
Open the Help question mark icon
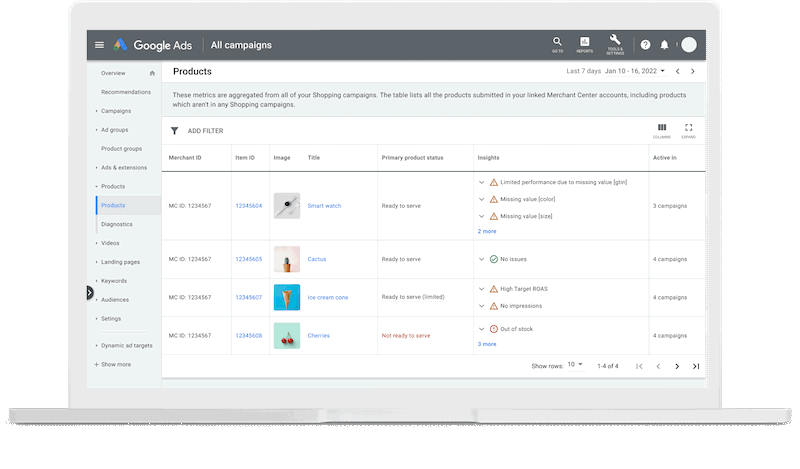pos(645,45)
